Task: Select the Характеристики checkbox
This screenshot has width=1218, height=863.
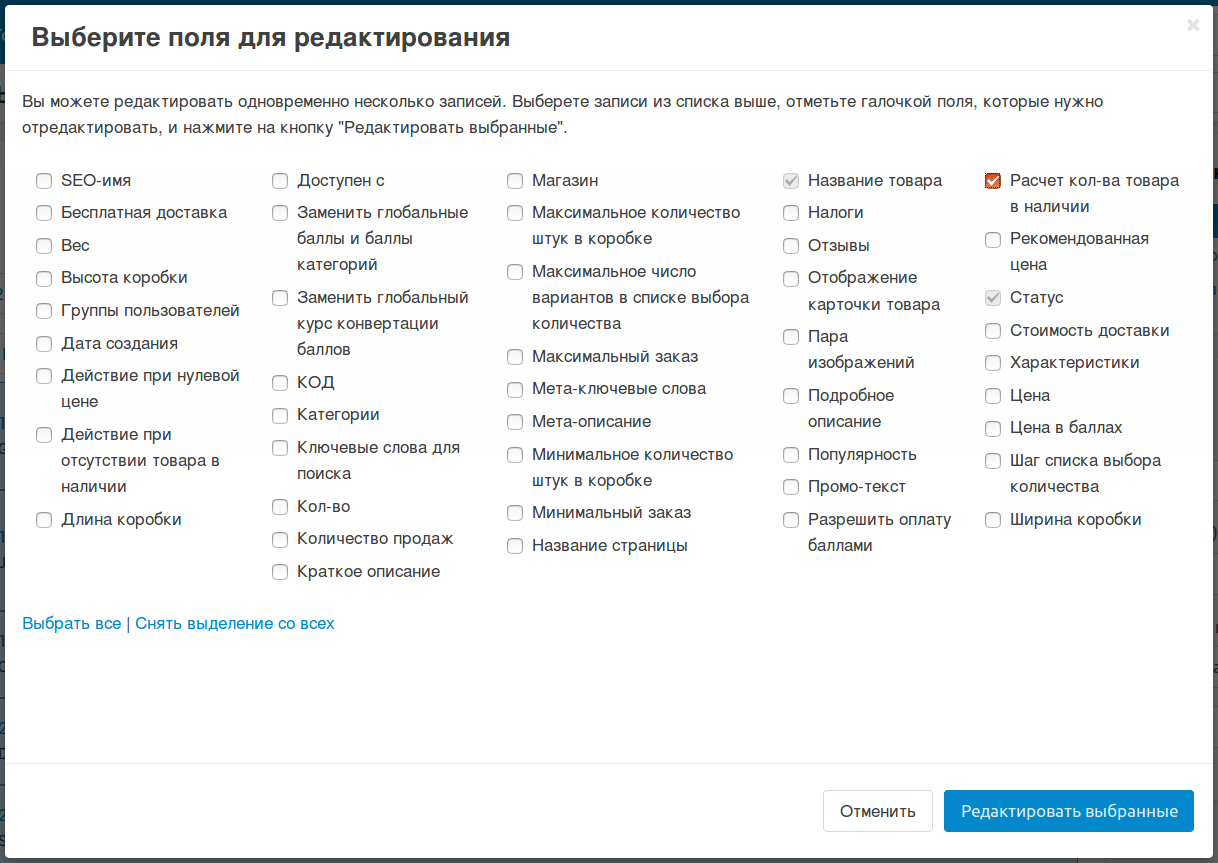Action: 993,363
